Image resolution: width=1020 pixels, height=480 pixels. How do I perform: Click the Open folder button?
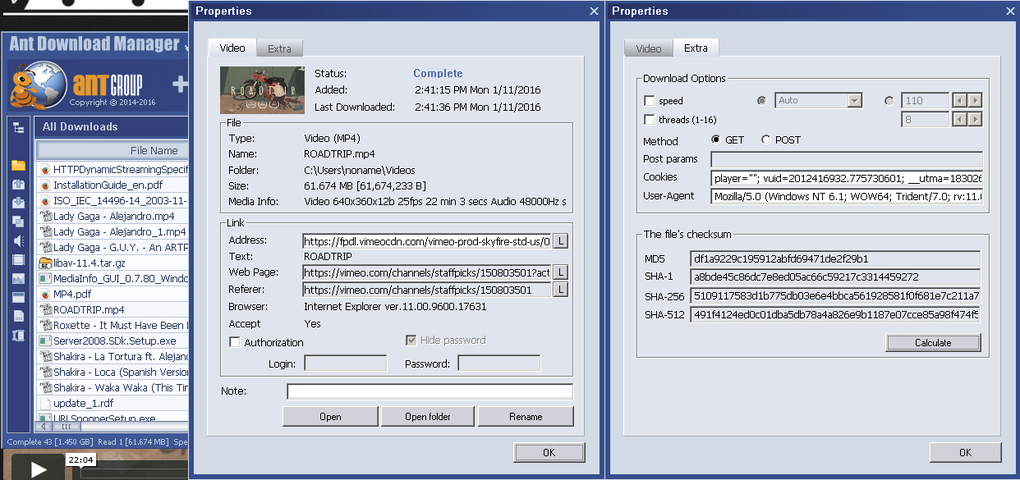pyautogui.click(x=428, y=416)
